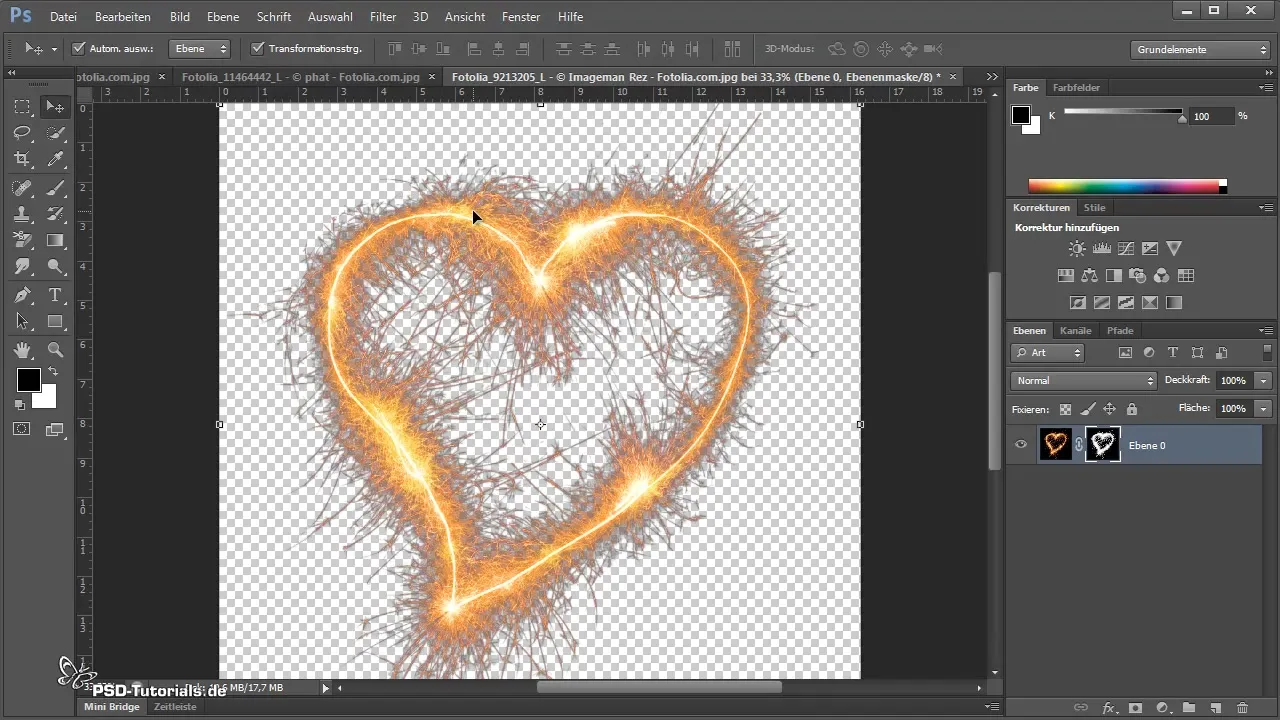Switch to the Farbfelder tab
The width and height of the screenshot is (1280, 720).
click(x=1076, y=87)
